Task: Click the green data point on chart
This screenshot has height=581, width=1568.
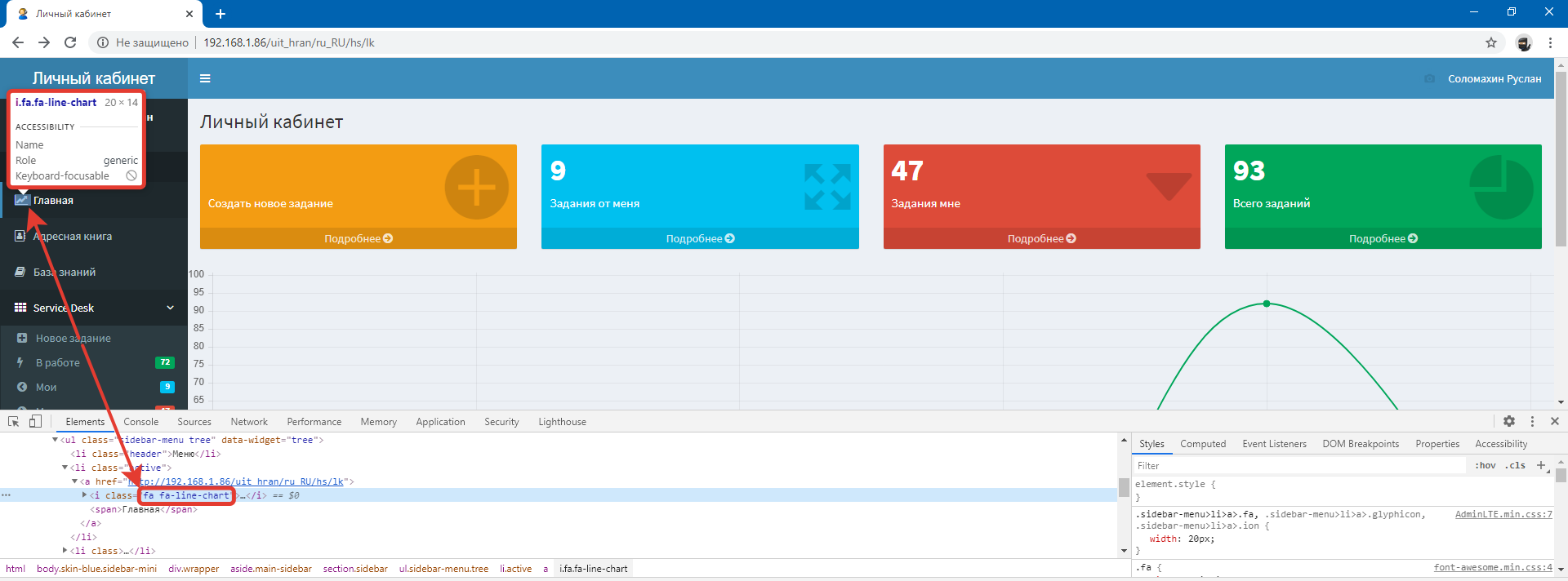Action: (x=1267, y=304)
